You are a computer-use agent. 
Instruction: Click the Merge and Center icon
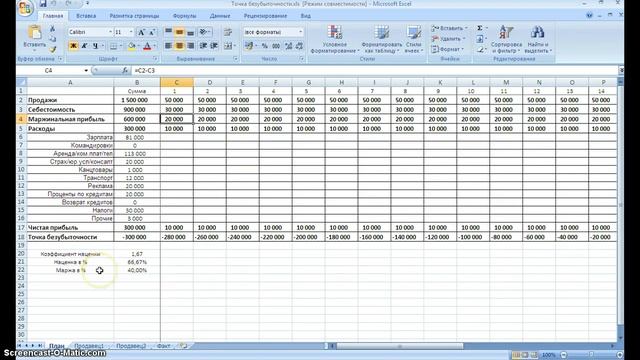(228, 46)
